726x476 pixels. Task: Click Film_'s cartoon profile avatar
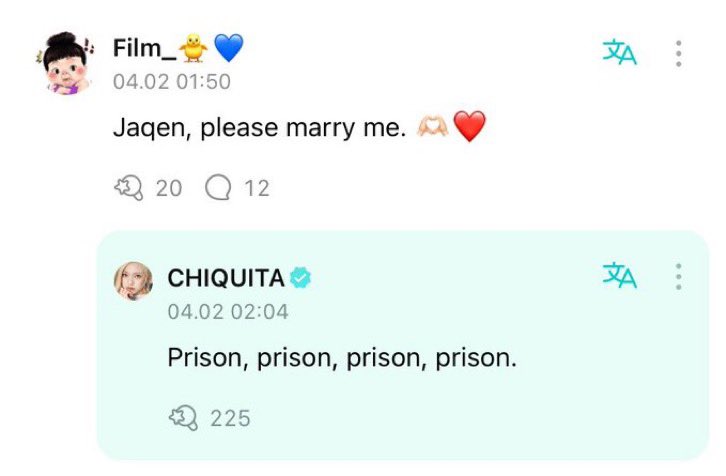click(65, 63)
